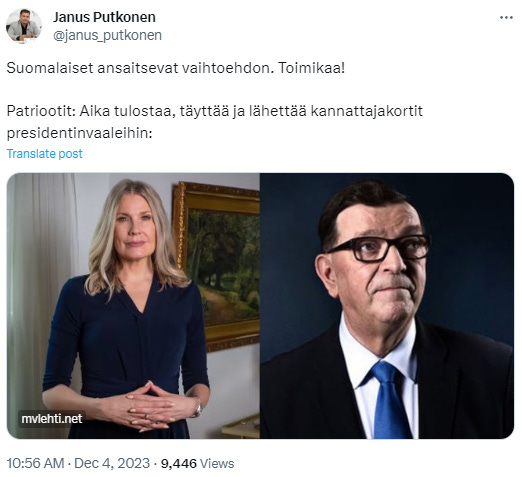Click the Translate post link
522x477 pixels.
44,154
